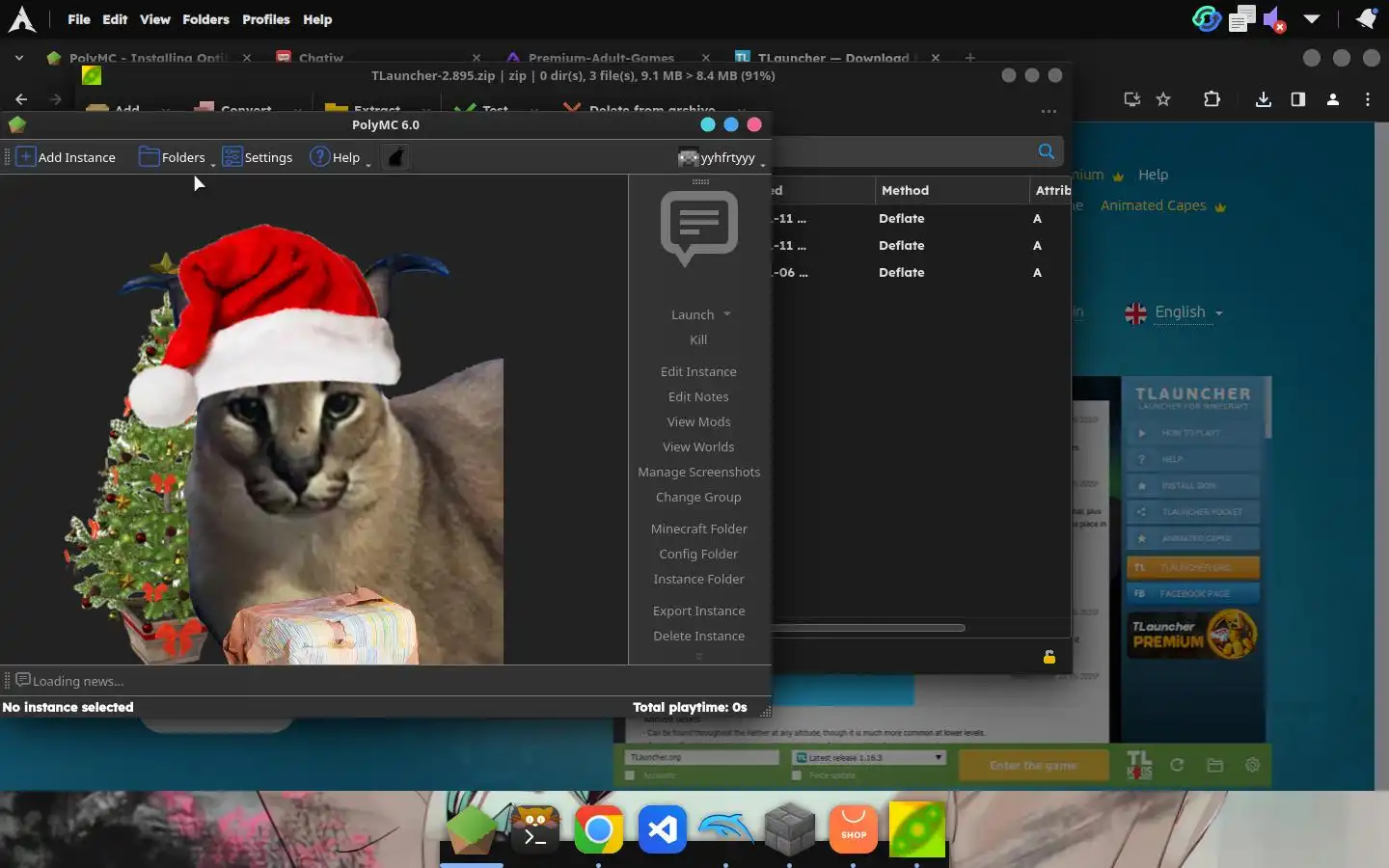Click the PeaZip icon in its title bar
Viewport: 1389px width, 868px height.
point(92,75)
